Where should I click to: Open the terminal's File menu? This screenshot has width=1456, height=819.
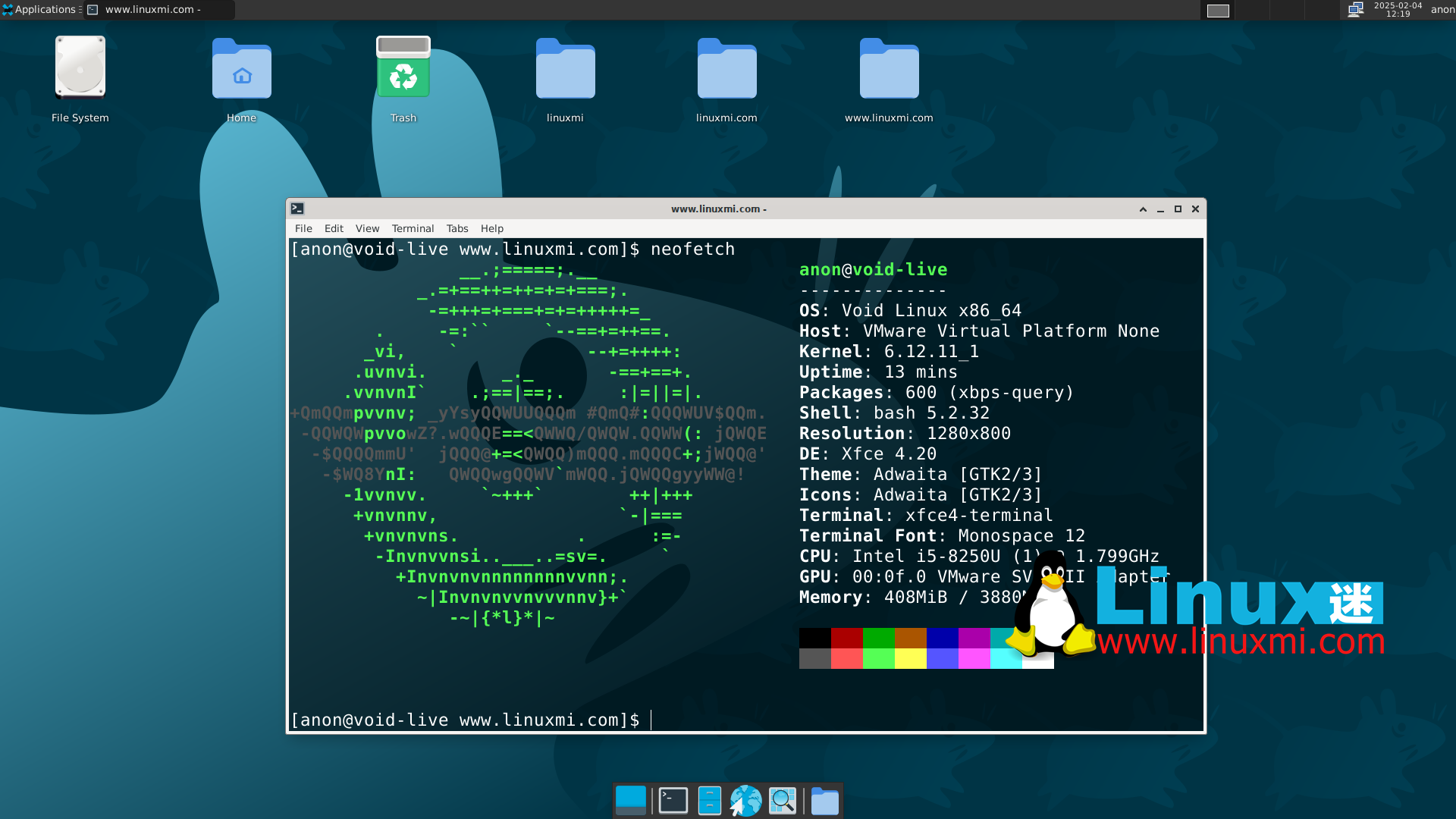(x=303, y=228)
